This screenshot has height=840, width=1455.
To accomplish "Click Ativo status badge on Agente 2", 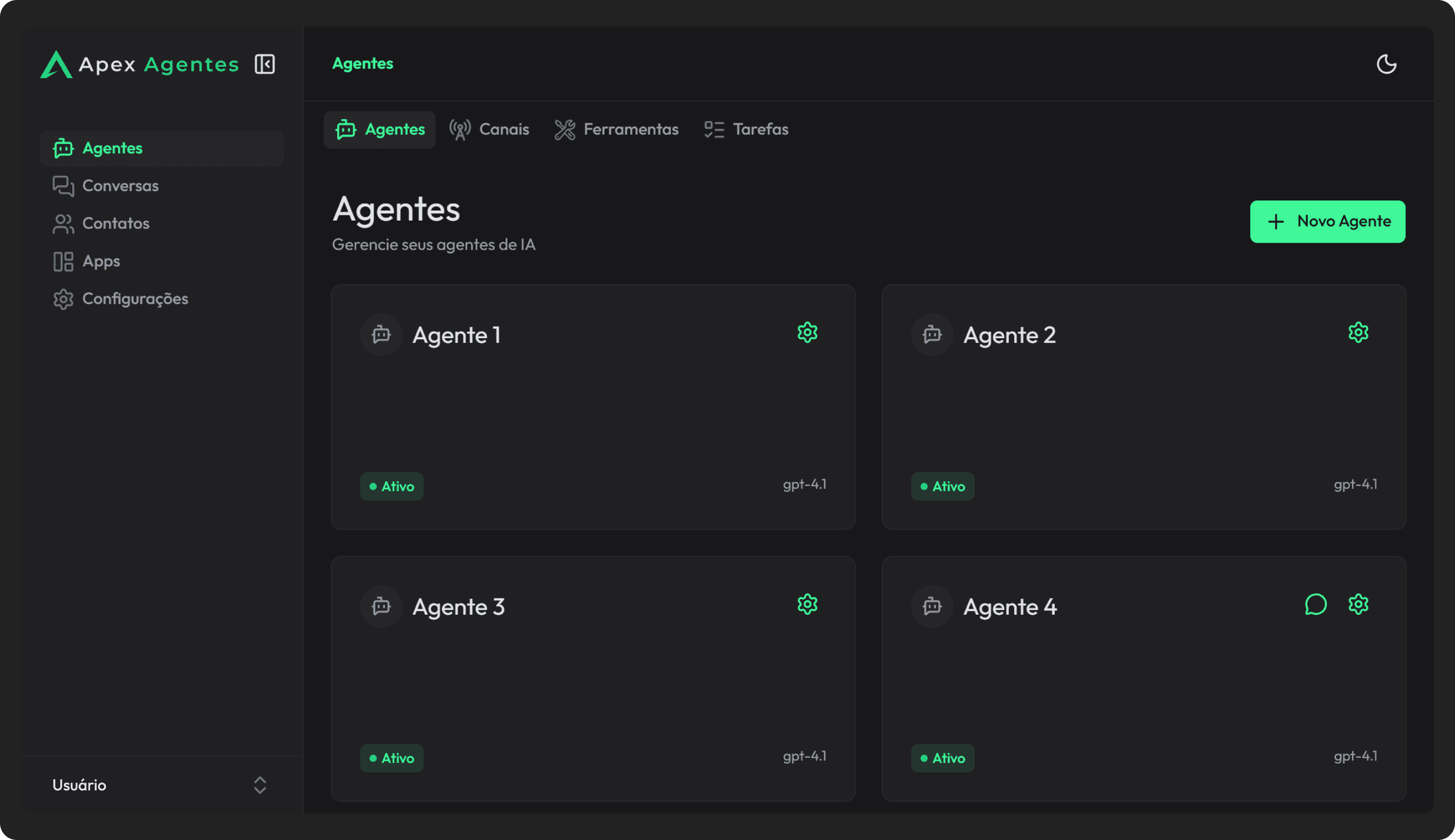I will coord(942,486).
